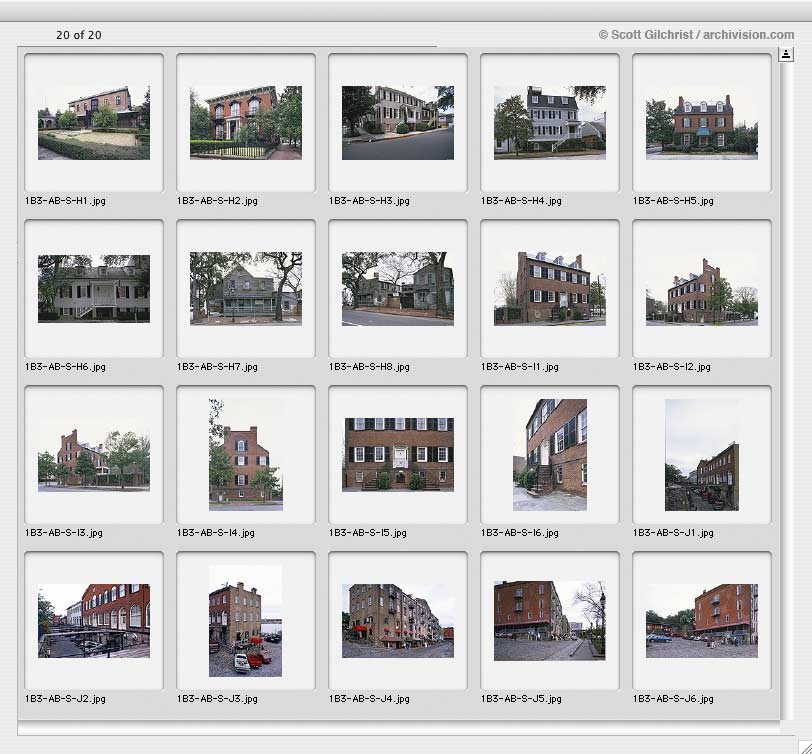
Task: Click the filename label 1B3-AB-S-H1.jpg
Action: click(65, 201)
